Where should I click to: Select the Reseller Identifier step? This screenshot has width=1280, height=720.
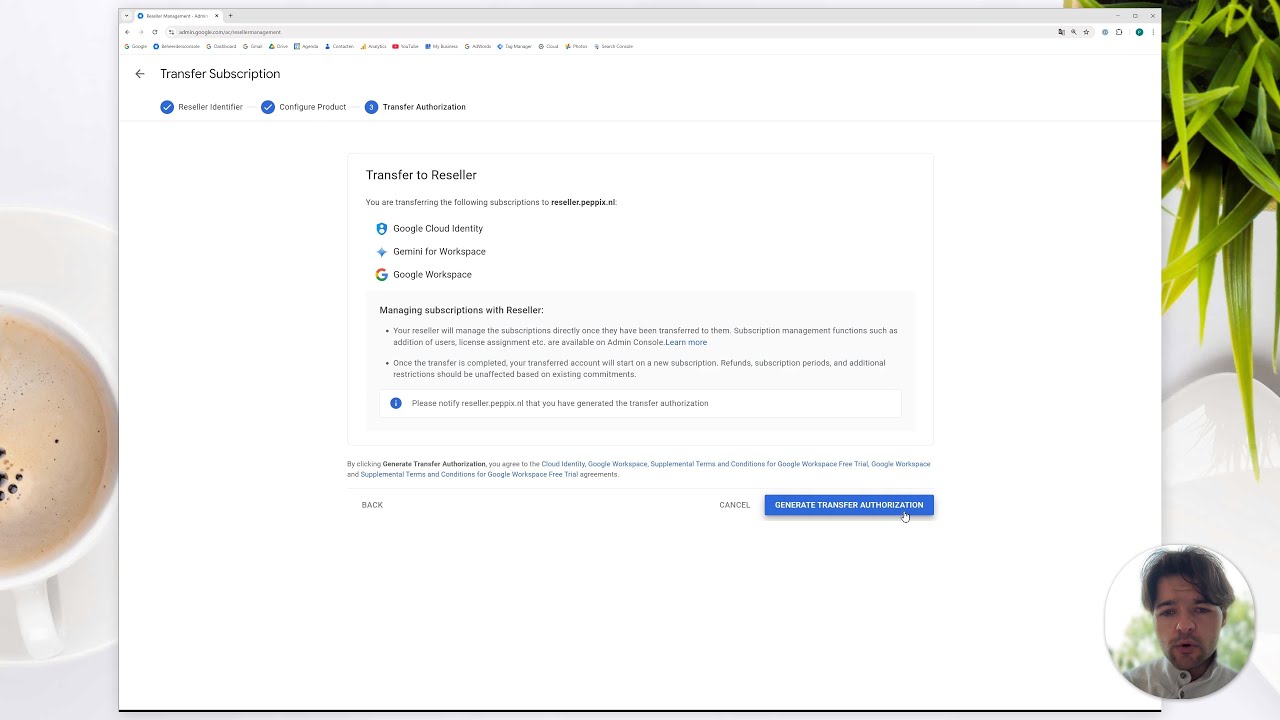click(x=202, y=107)
